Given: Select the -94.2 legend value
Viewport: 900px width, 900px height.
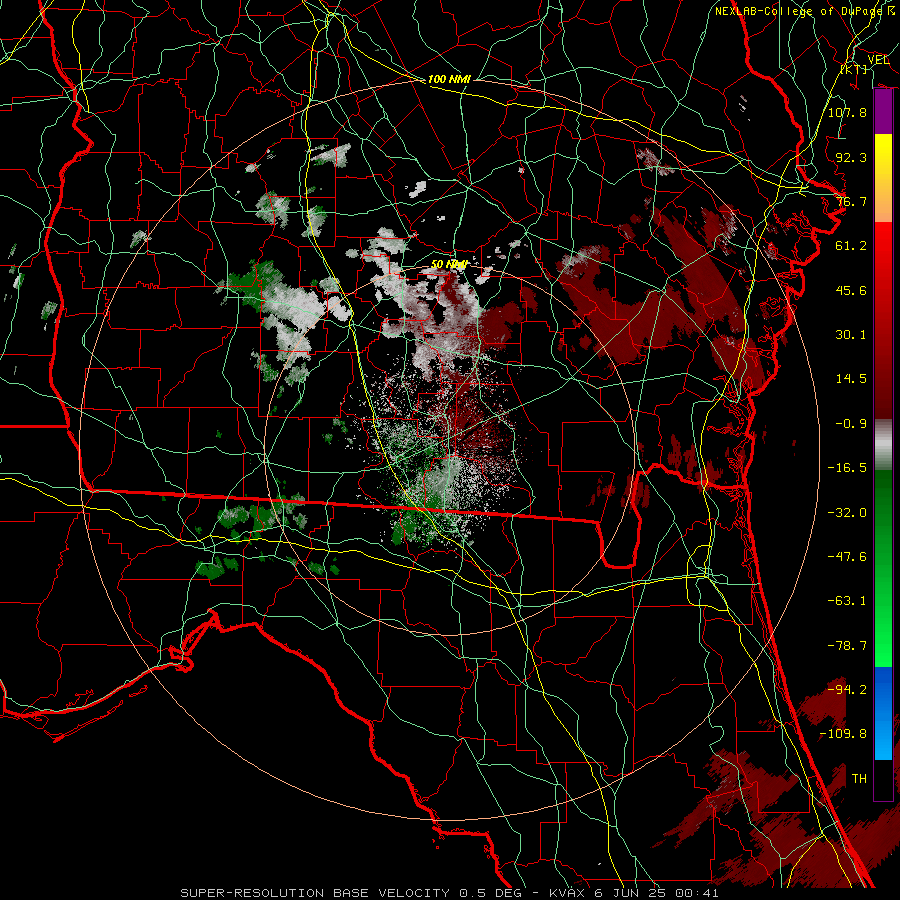Looking at the screenshot, I should 847,689.
